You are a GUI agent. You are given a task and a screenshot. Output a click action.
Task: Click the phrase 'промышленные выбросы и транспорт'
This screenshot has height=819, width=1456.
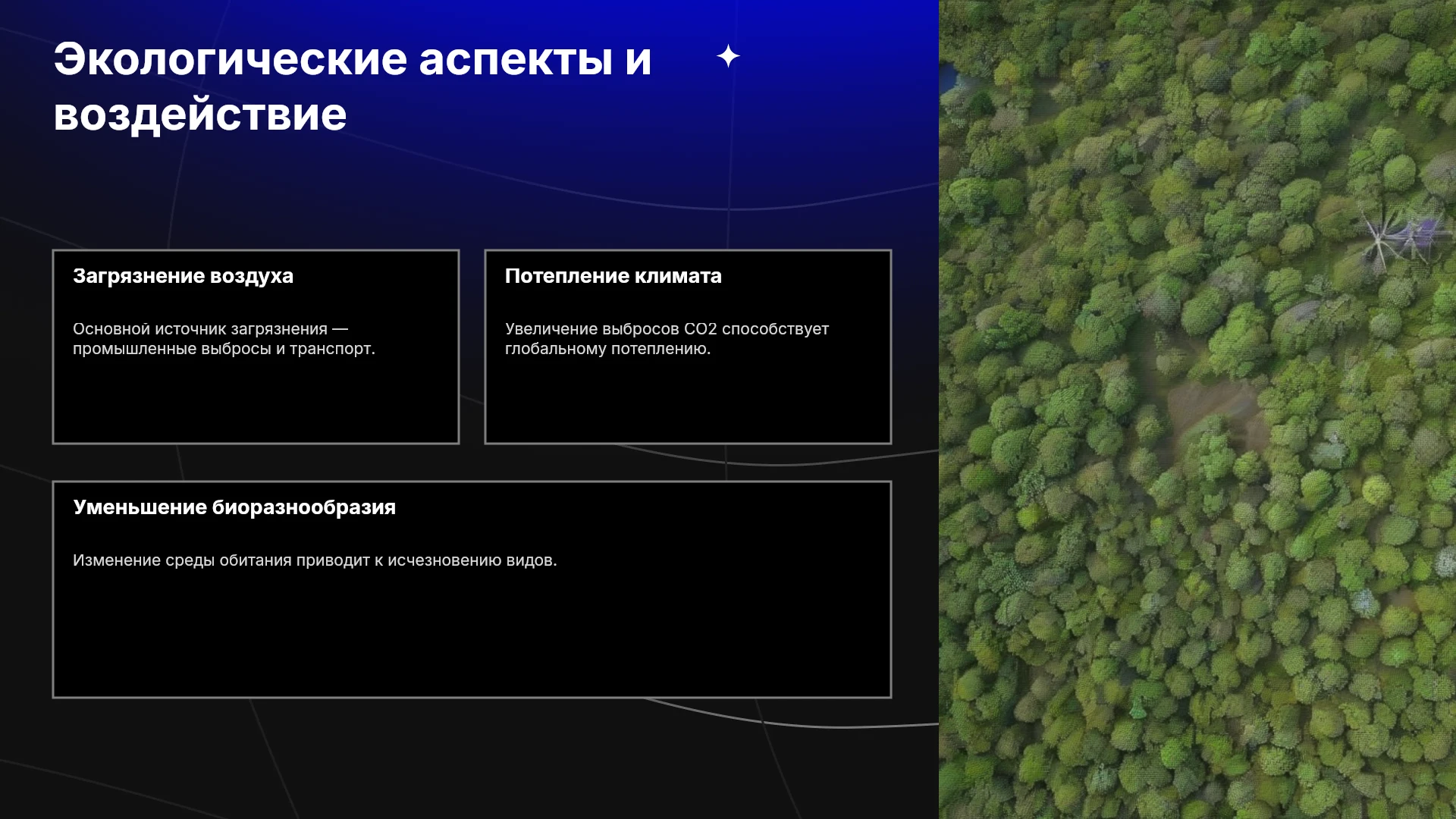(x=222, y=349)
